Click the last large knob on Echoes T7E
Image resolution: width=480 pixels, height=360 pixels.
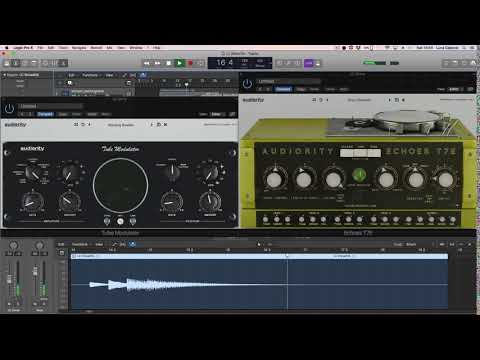click(445, 179)
